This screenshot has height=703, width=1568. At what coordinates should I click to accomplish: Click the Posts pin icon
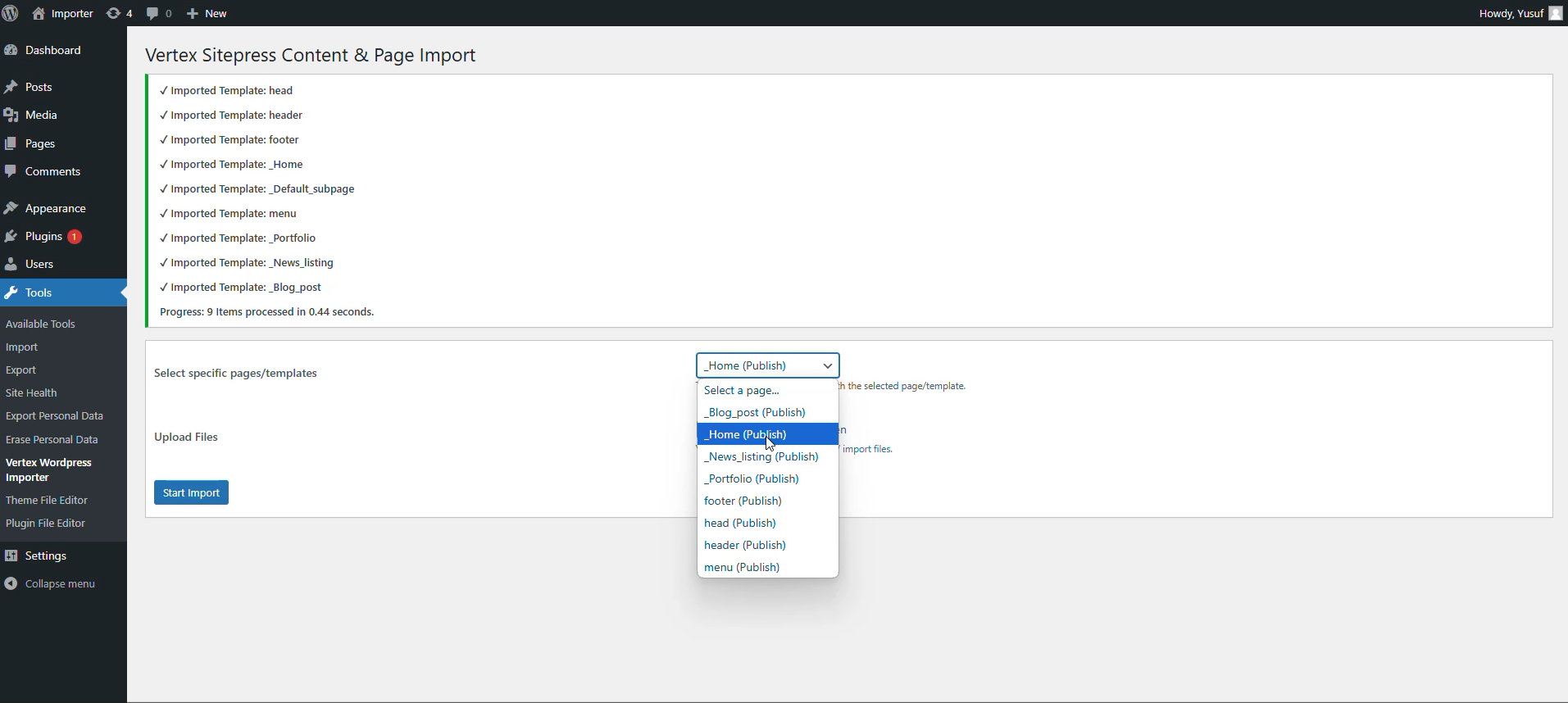(11, 87)
